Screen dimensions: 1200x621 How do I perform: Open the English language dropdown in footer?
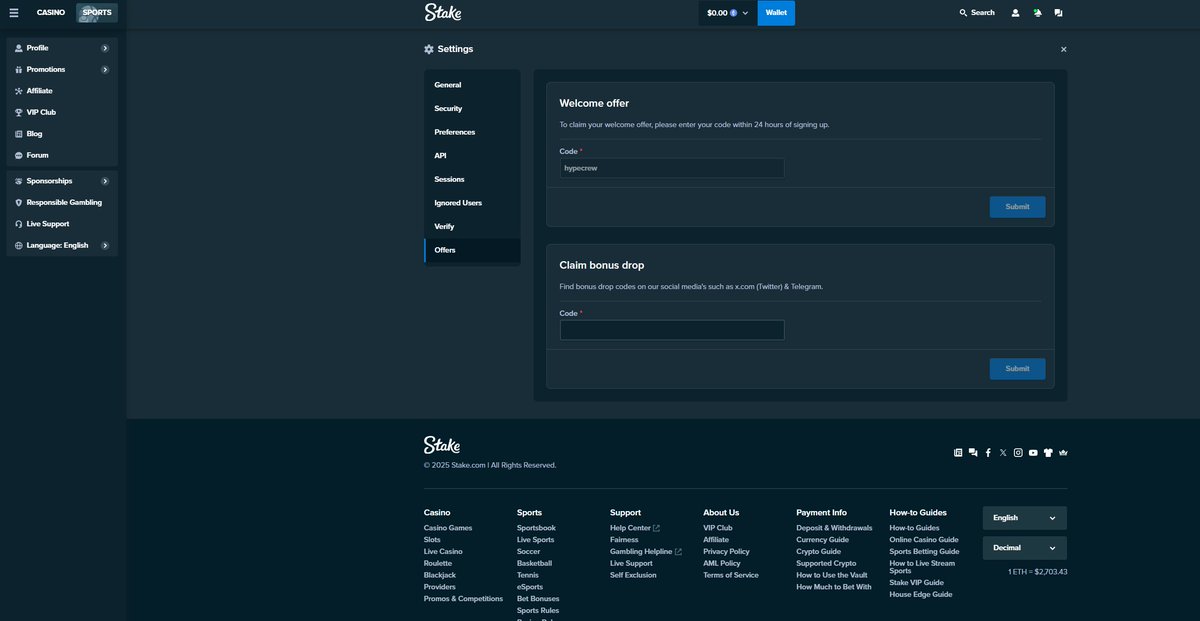point(1025,518)
